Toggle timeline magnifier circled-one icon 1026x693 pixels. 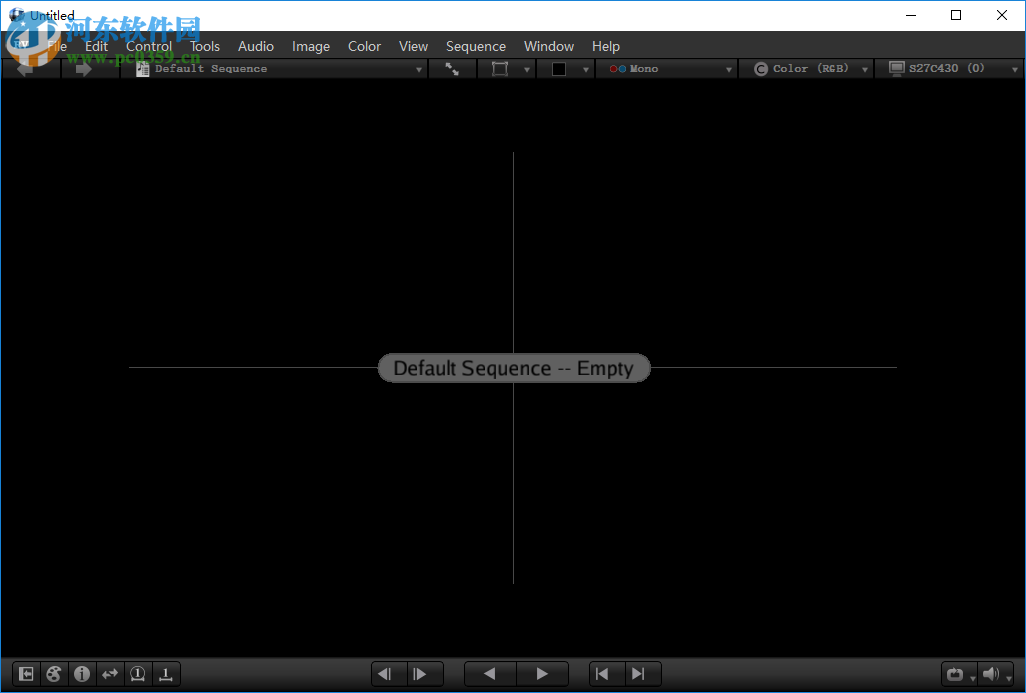(138, 674)
